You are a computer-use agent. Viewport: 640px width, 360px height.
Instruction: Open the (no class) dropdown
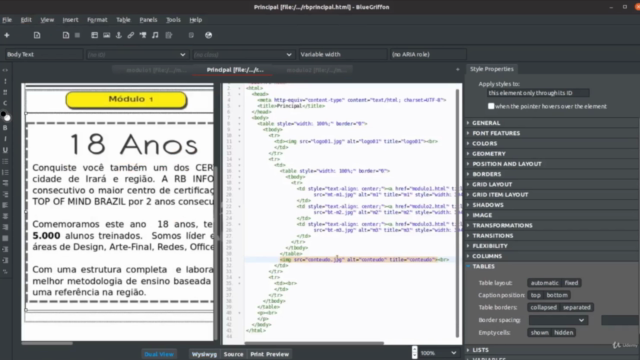coord(243,54)
